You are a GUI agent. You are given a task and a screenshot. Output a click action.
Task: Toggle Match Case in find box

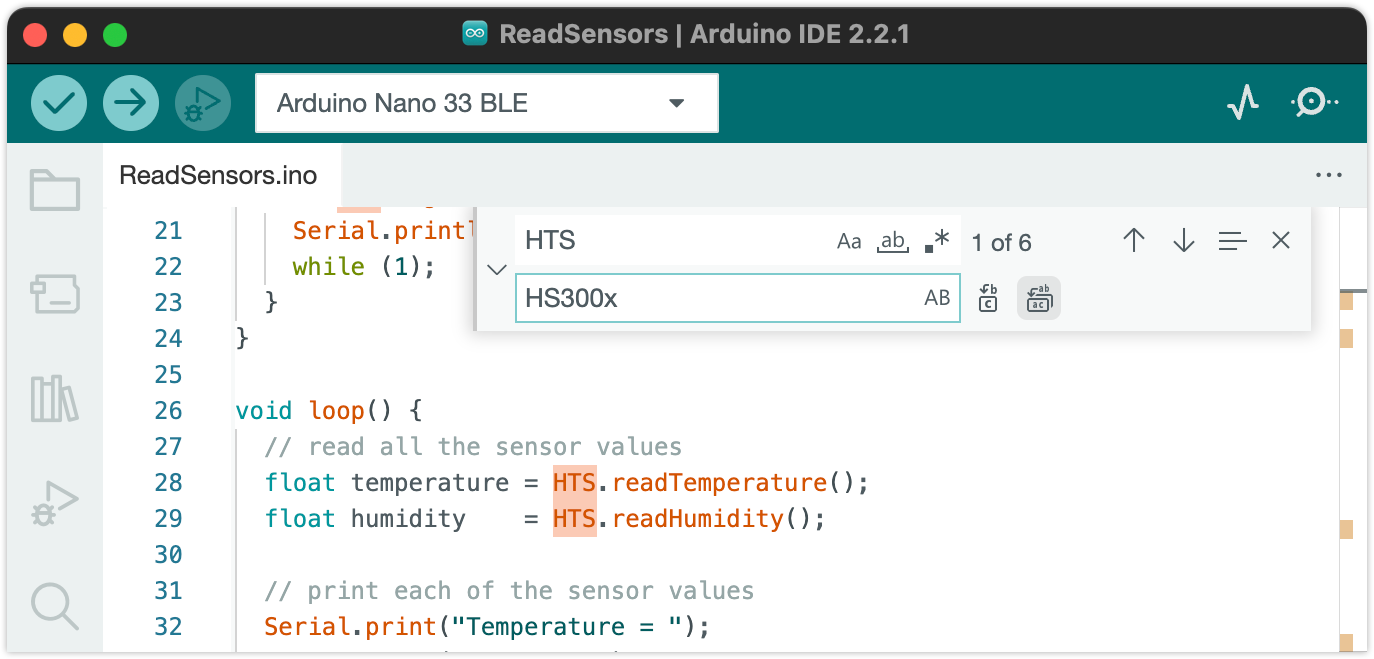pos(849,242)
